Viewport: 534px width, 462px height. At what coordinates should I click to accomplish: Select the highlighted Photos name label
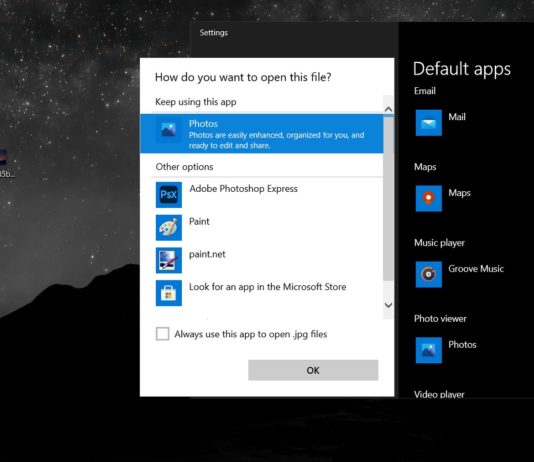(203, 124)
